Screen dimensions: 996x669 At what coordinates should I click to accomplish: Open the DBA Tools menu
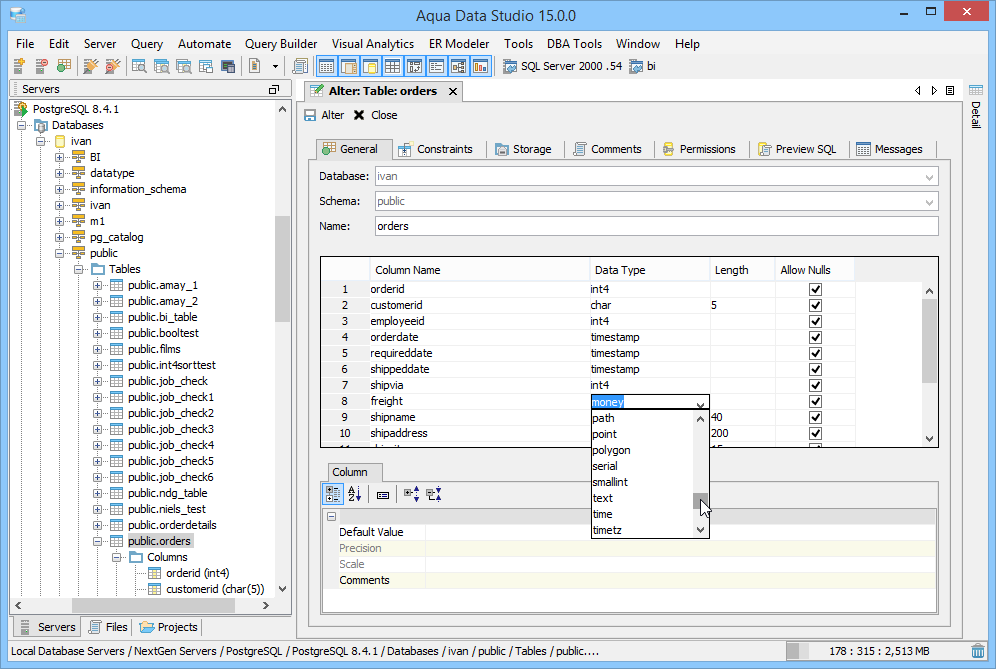pos(574,44)
